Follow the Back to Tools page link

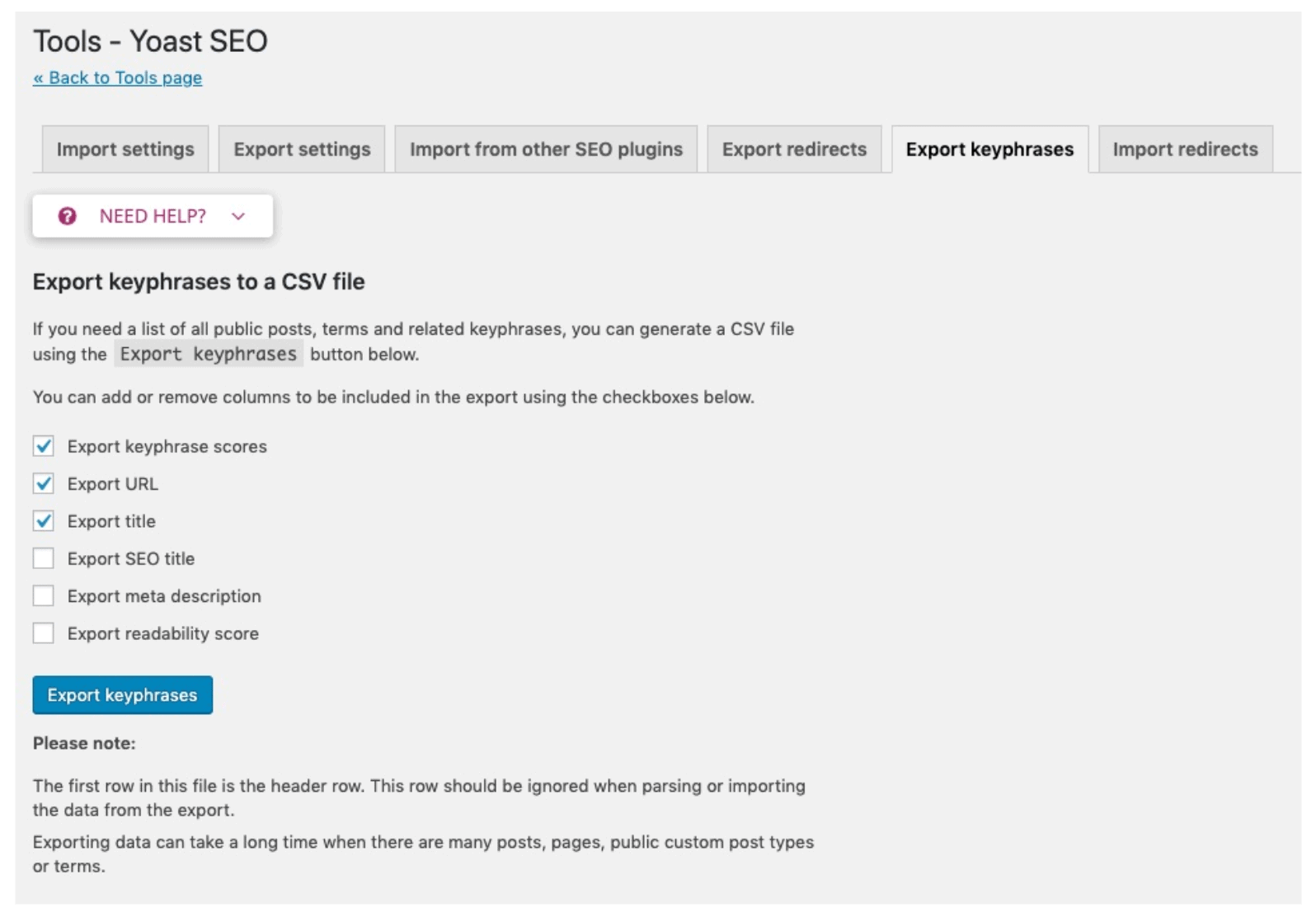[x=117, y=78]
